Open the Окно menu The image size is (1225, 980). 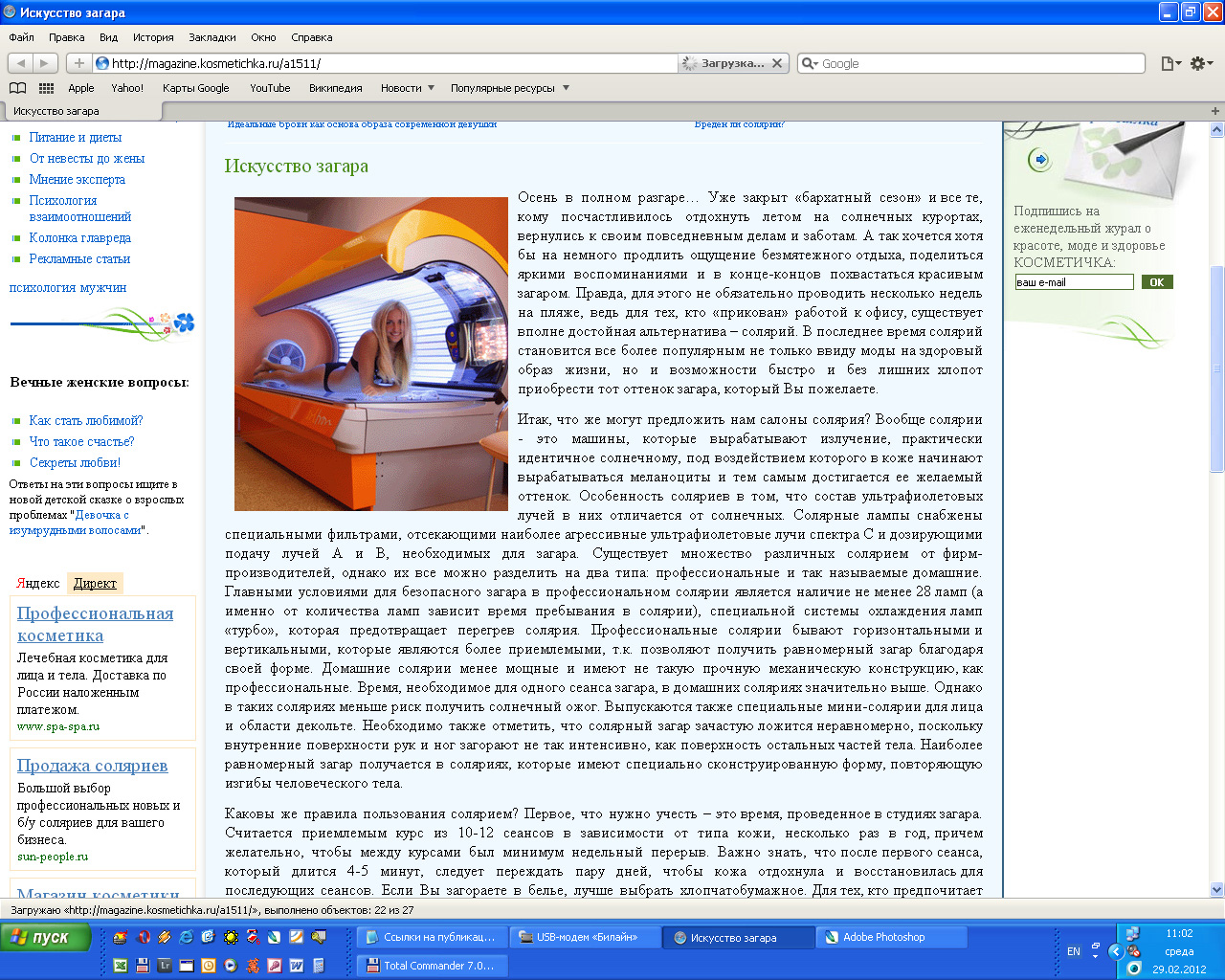tap(264, 37)
